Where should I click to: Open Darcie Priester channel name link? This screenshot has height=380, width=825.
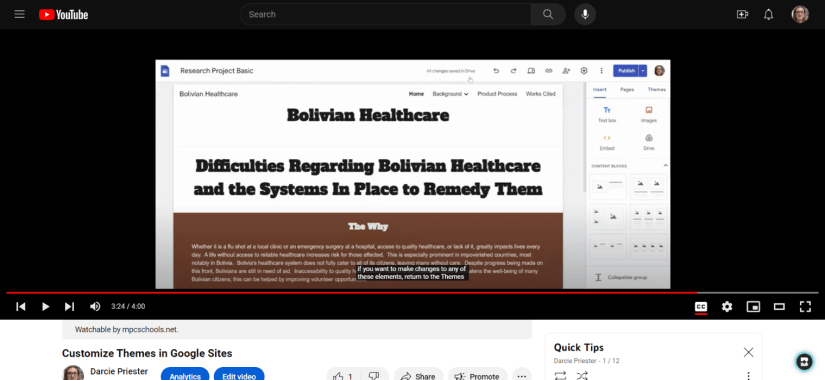click(x=119, y=371)
